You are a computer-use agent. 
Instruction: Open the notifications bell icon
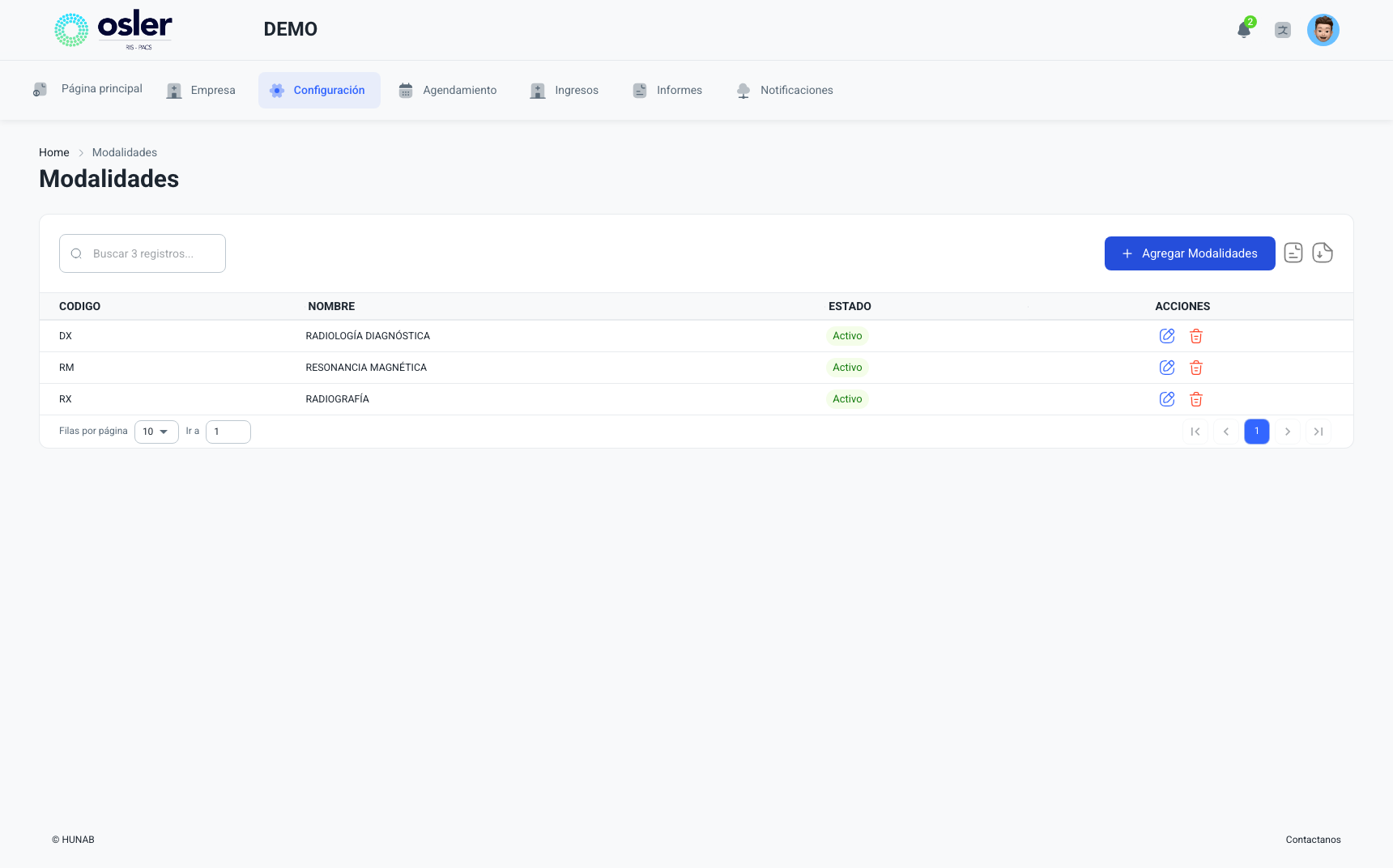(x=1244, y=30)
